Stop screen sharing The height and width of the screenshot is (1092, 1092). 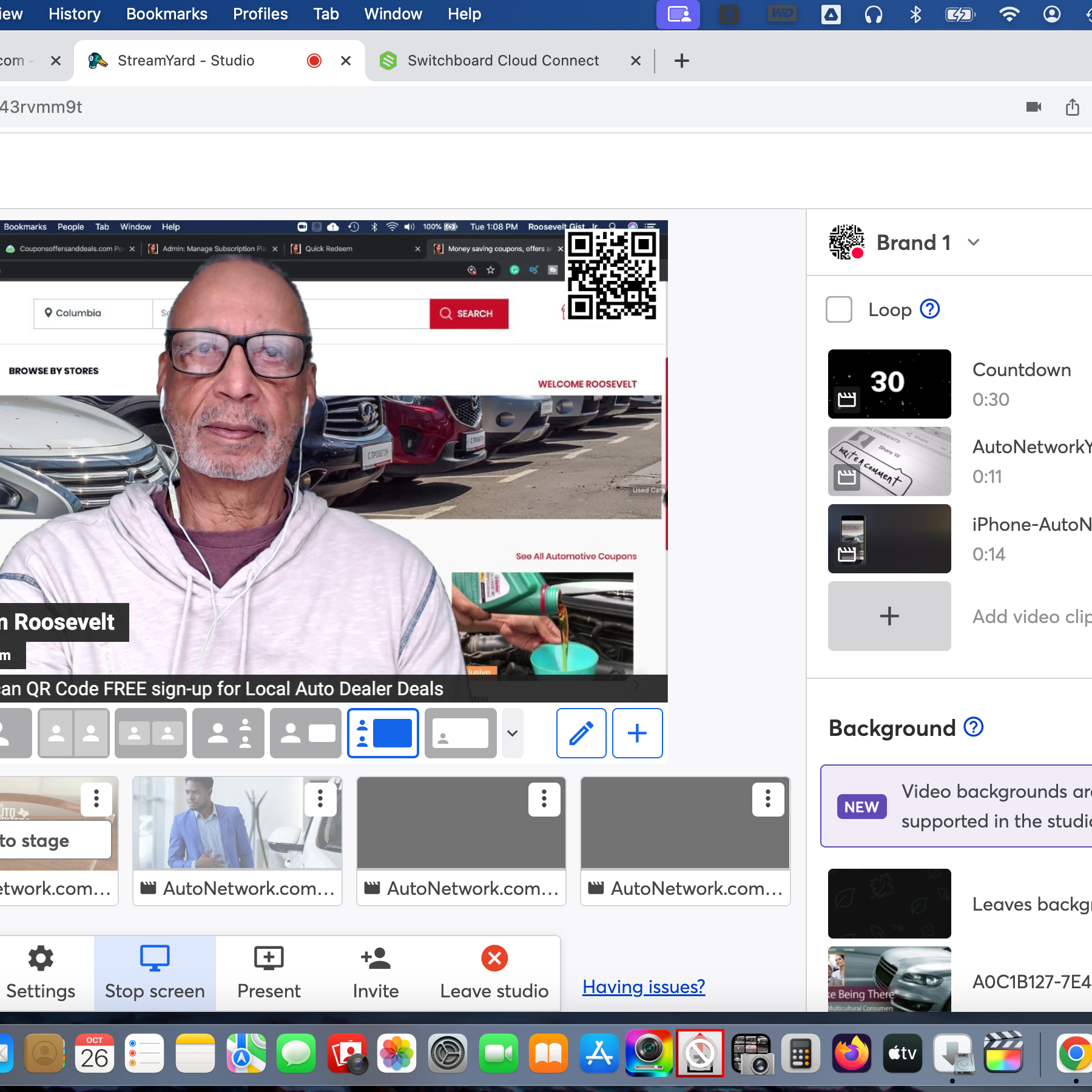[x=155, y=973]
